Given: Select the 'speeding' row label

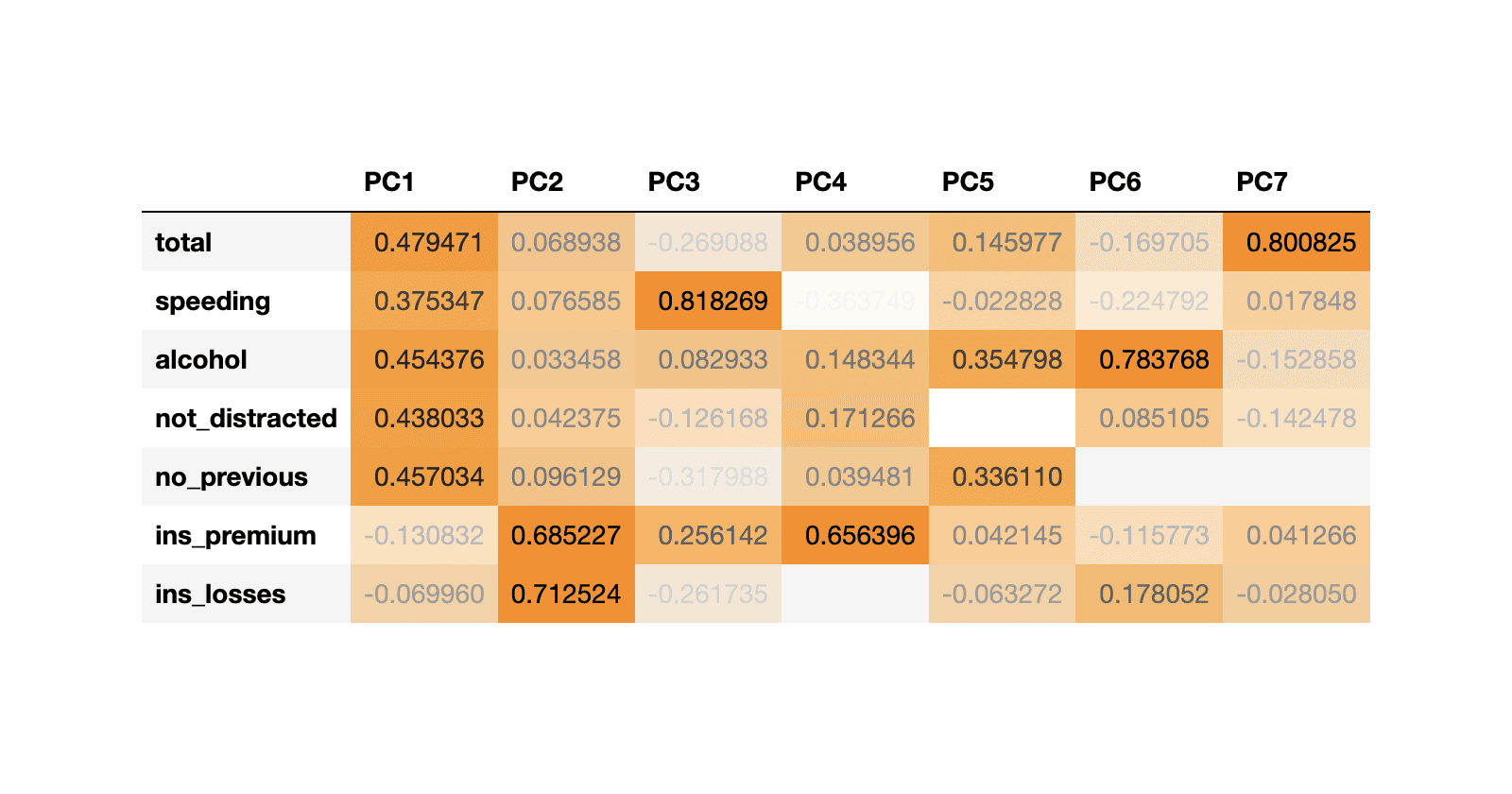Looking at the screenshot, I should pyautogui.click(x=213, y=302).
